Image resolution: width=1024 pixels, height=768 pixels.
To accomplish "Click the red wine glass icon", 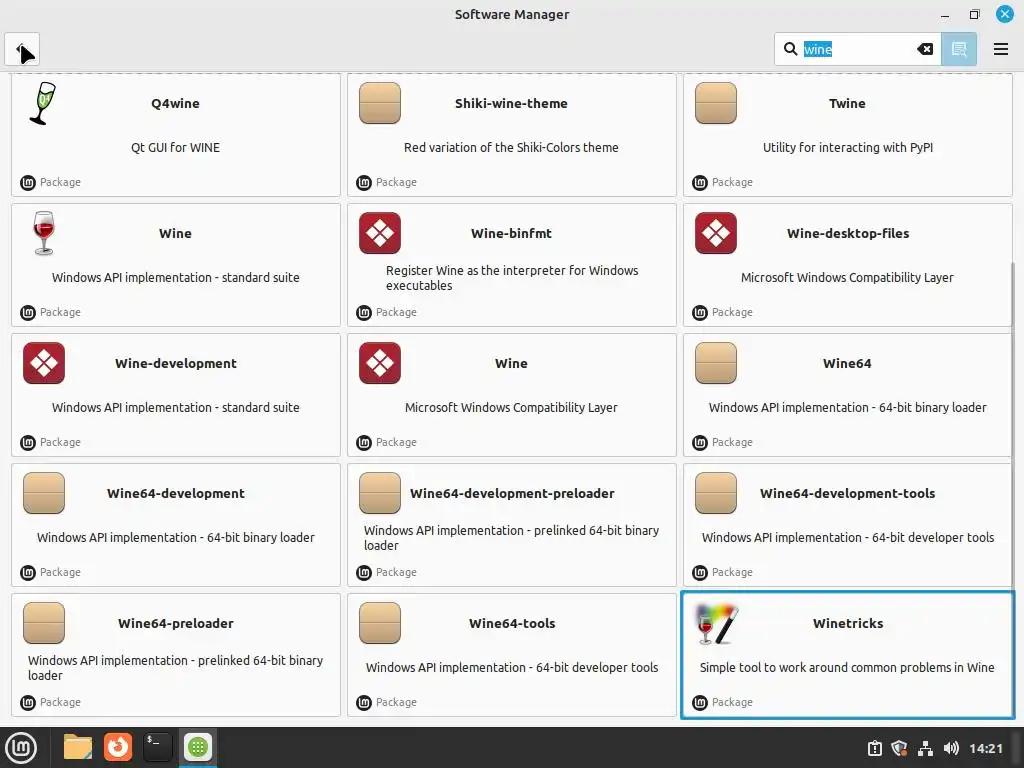I will pyautogui.click(x=43, y=233).
